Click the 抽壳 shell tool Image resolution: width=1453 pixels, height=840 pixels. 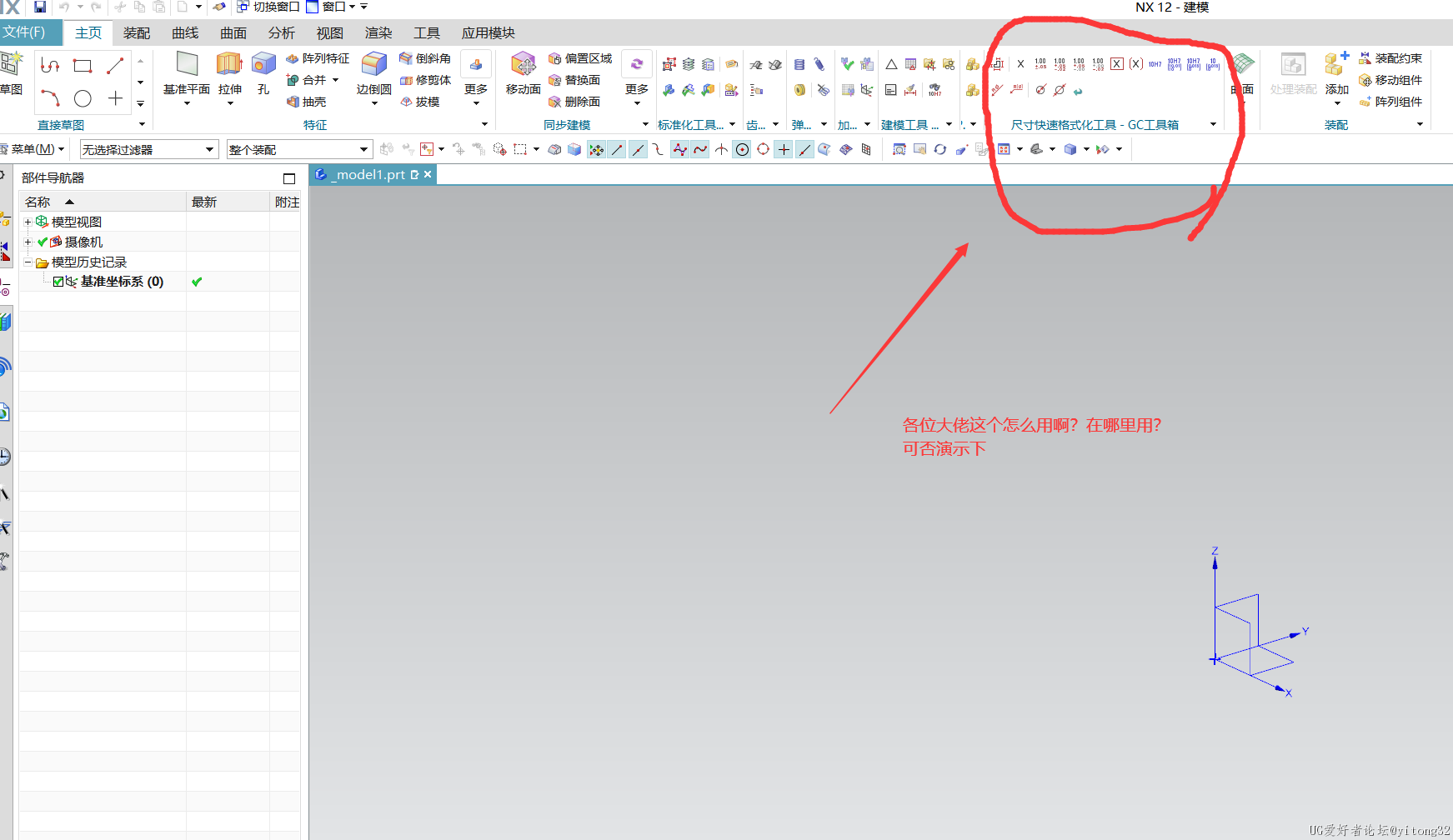click(x=306, y=102)
